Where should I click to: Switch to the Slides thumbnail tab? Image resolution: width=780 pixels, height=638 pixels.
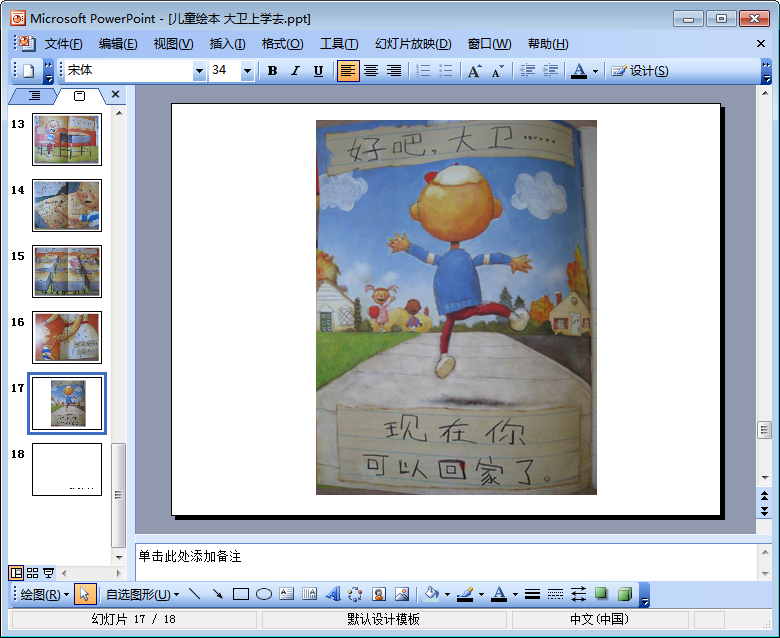pyautogui.click(x=79, y=95)
